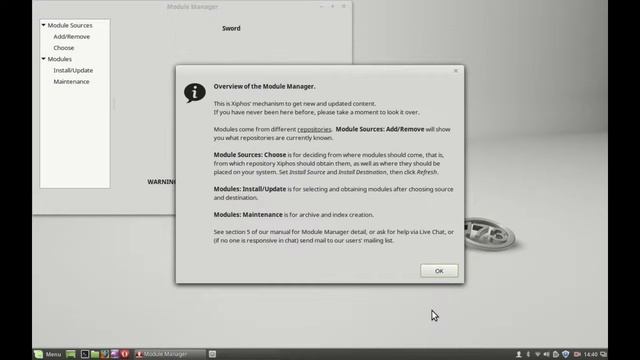Open the user account tray icon
Viewport: 640px width, 360px height.
click(519, 354)
